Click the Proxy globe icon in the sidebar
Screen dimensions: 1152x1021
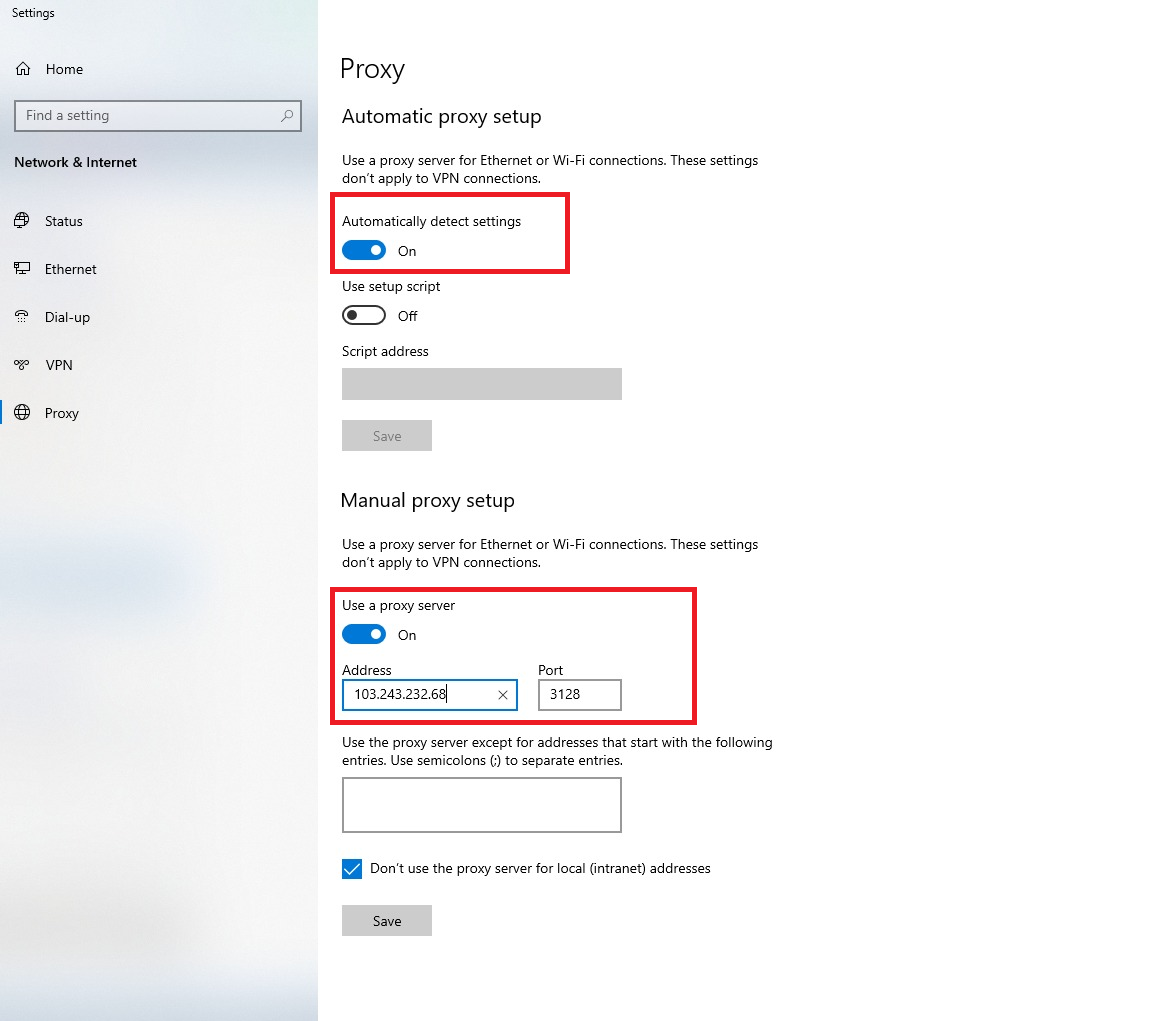click(22, 412)
